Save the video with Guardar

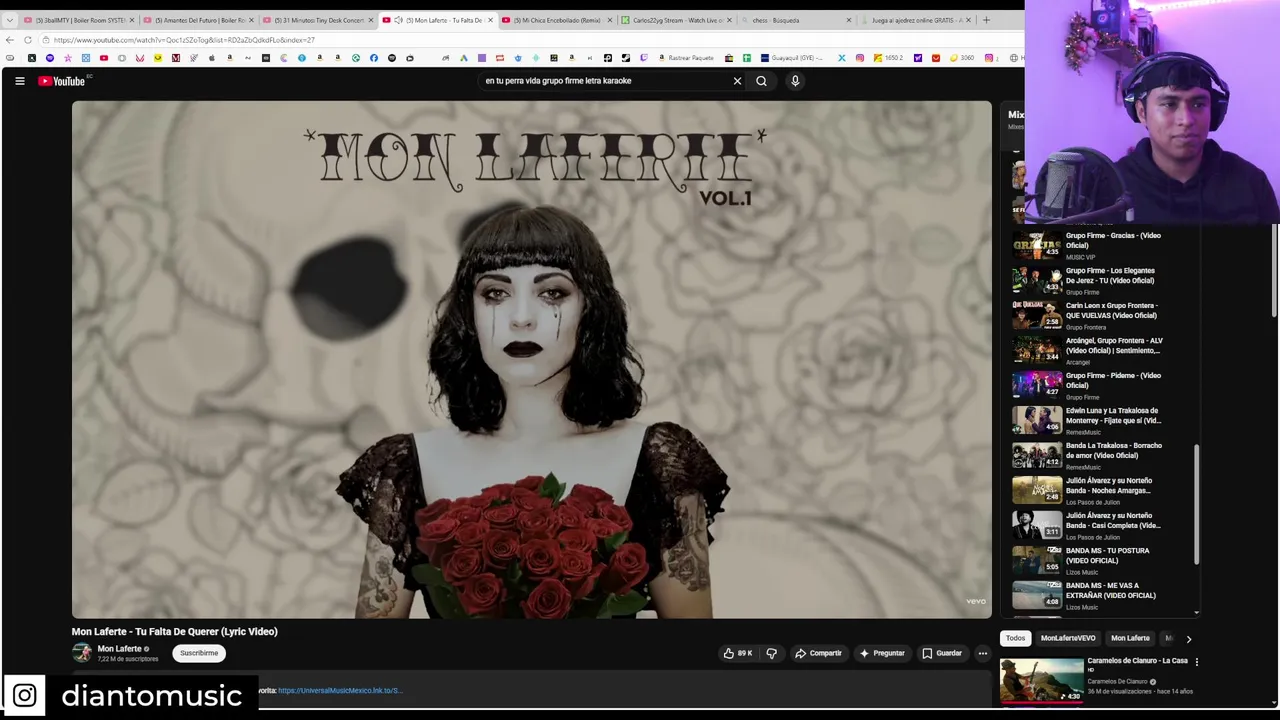click(x=942, y=653)
